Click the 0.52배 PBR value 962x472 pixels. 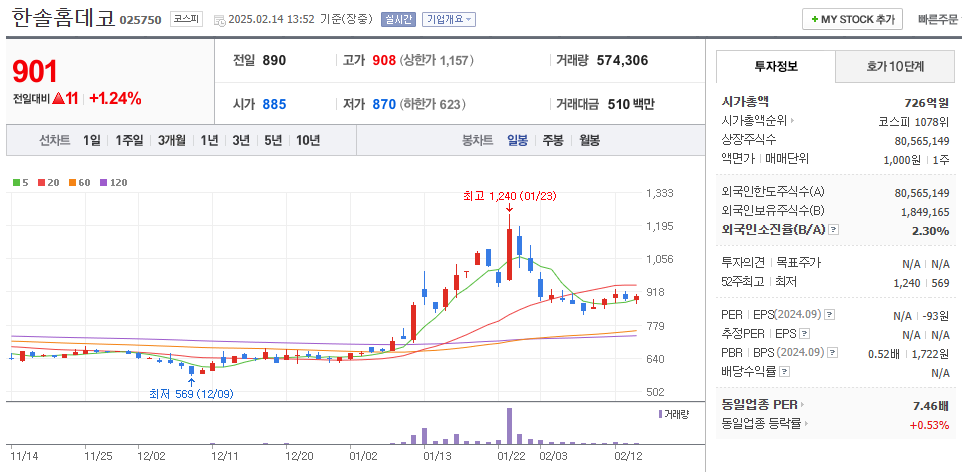[x=883, y=354]
